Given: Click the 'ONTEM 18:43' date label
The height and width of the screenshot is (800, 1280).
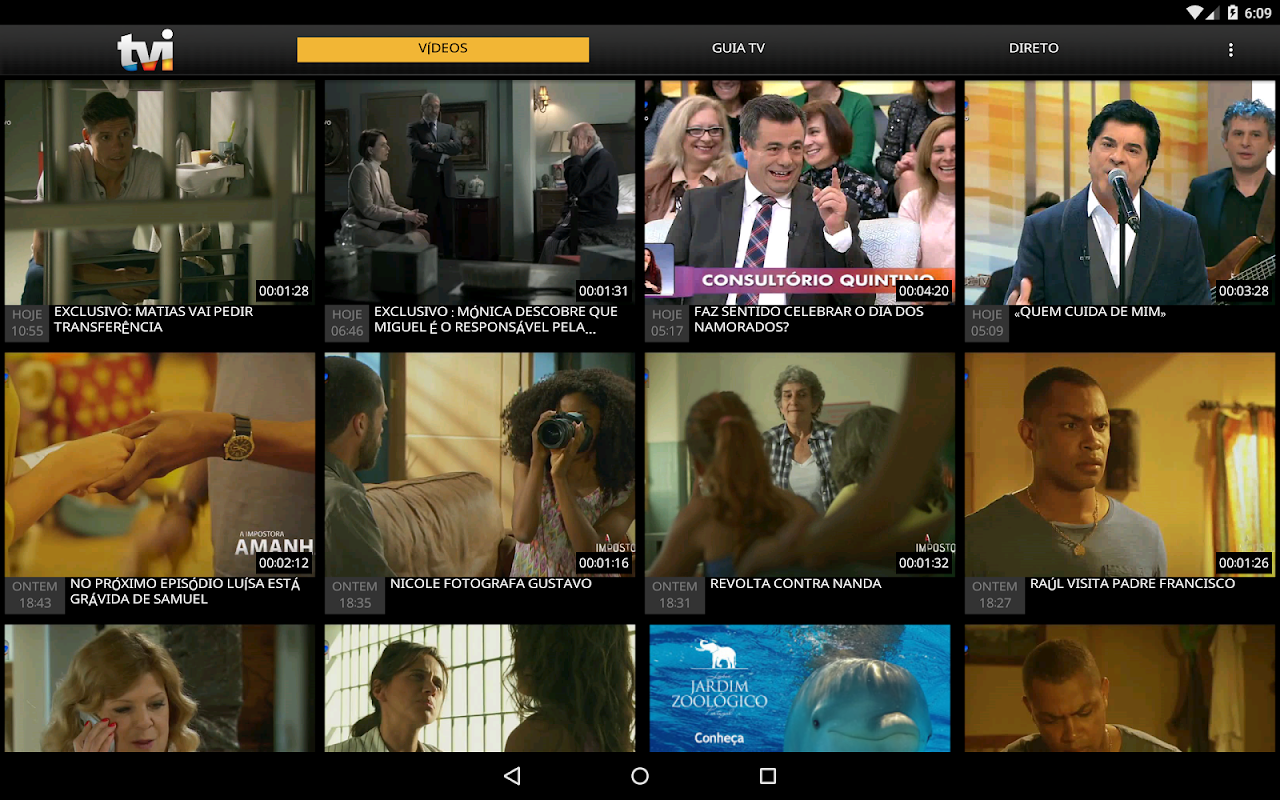Looking at the screenshot, I should pyautogui.click(x=35, y=595).
